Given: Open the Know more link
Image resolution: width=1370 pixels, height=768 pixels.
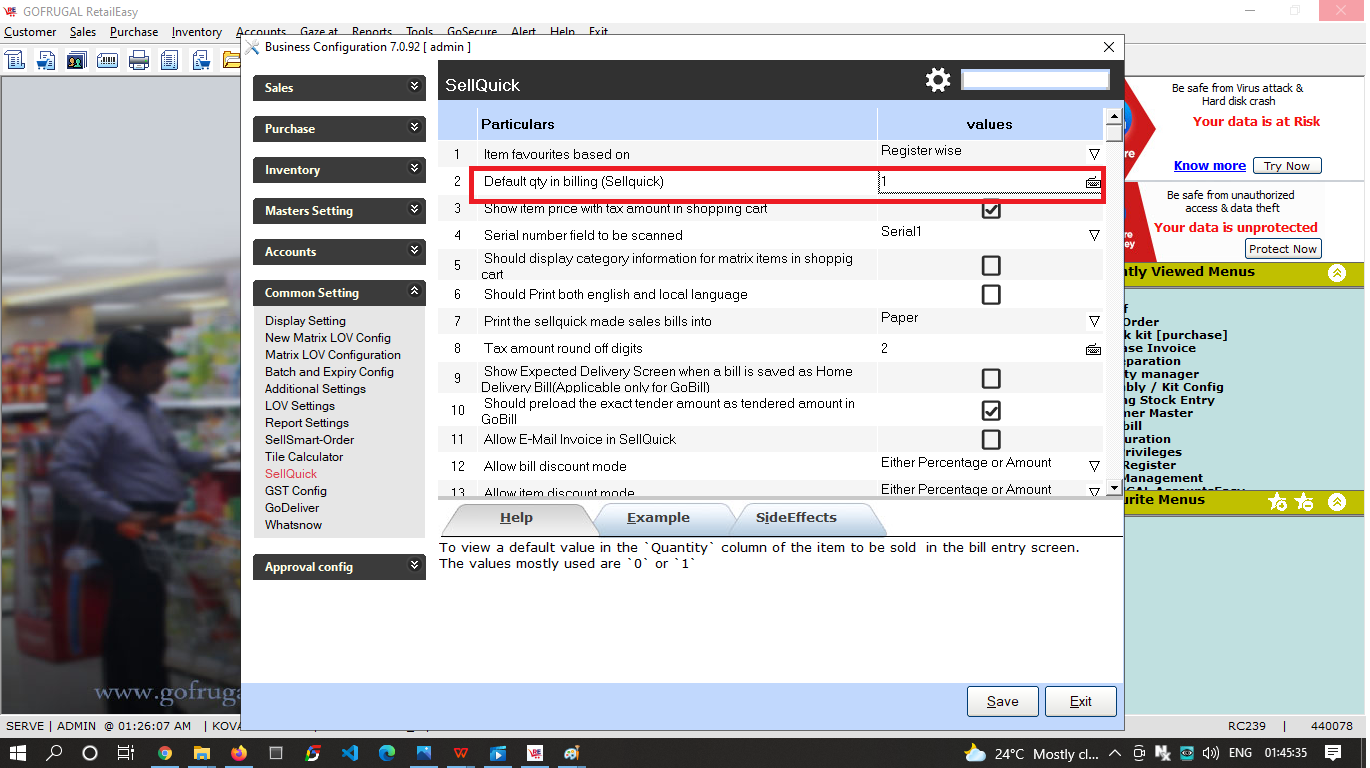Looking at the screenshot, I should pyautogui.click(x=1210, y=166).
